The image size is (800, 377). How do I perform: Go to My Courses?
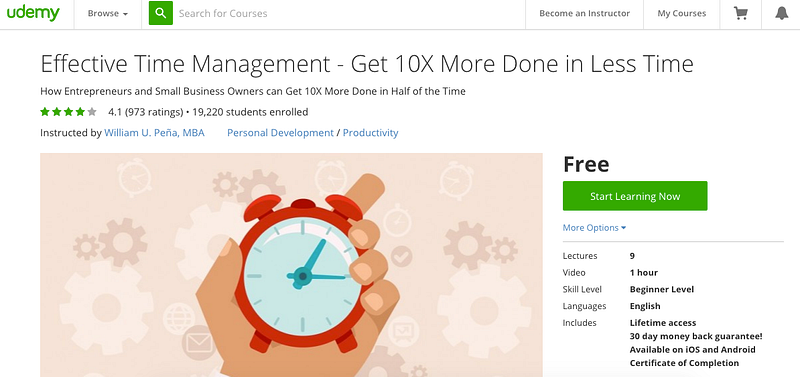(x=681, y=14)
